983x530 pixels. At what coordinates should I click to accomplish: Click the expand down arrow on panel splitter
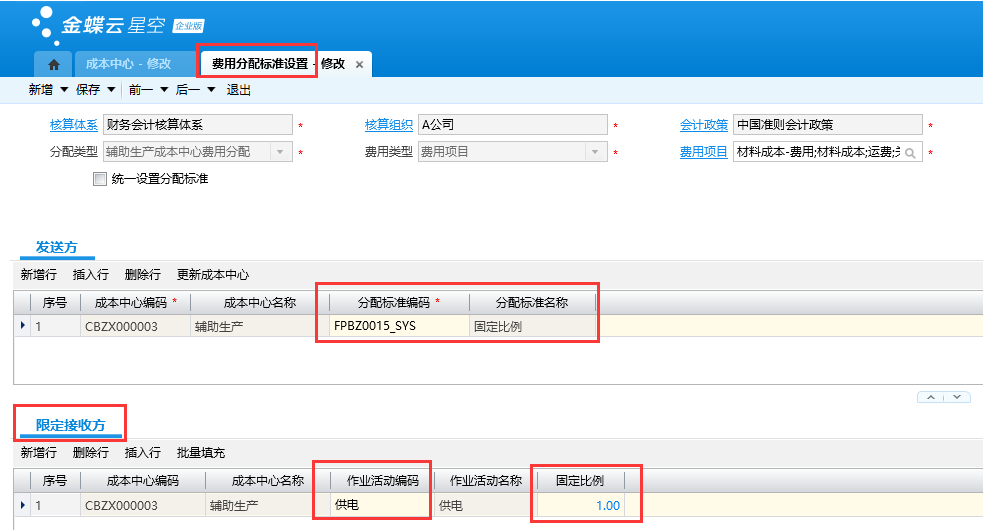957,397
